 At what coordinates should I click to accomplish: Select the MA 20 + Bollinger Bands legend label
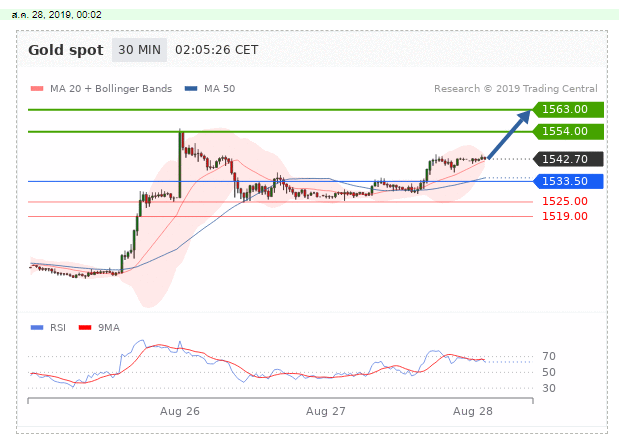pos(111,88)
